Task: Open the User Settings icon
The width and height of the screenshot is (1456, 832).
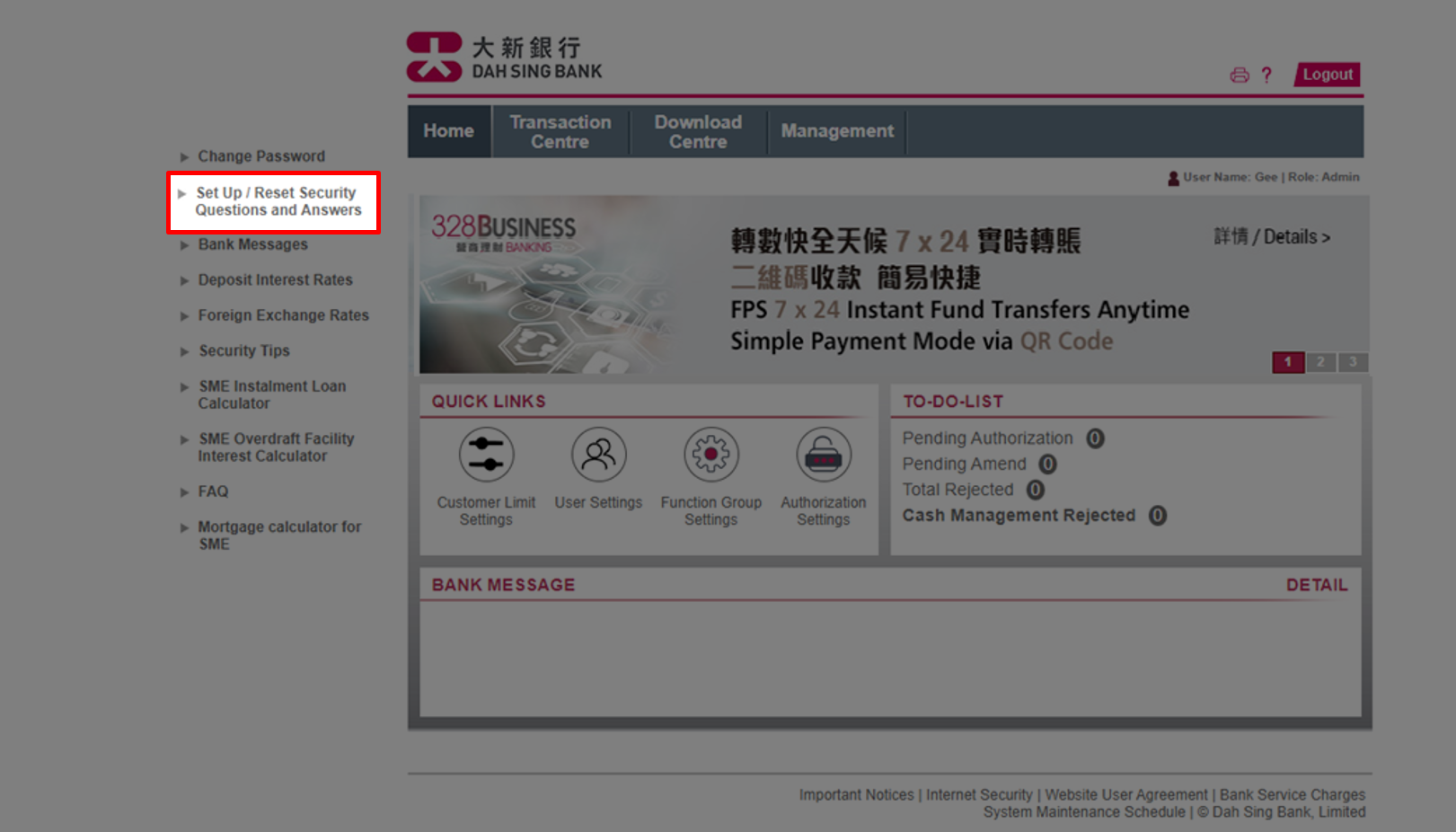Action: click(598, 455)
